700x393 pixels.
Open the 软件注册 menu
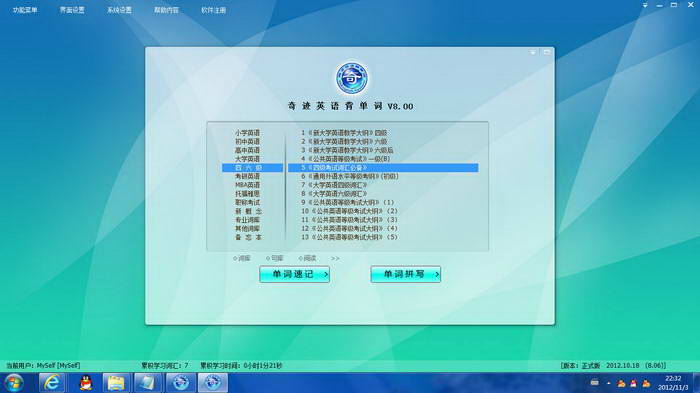213,10
